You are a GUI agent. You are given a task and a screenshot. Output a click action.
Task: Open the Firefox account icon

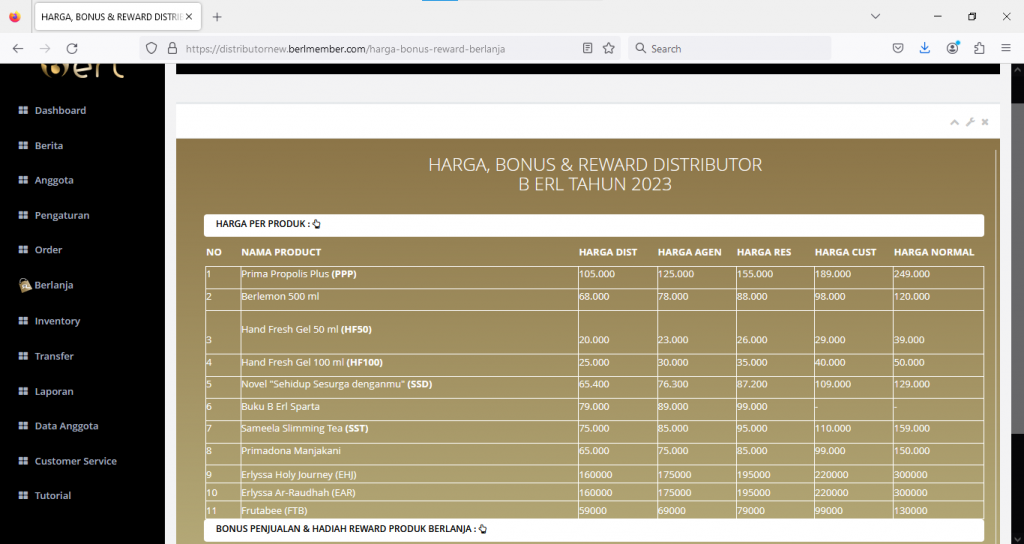tap(953, 48)
